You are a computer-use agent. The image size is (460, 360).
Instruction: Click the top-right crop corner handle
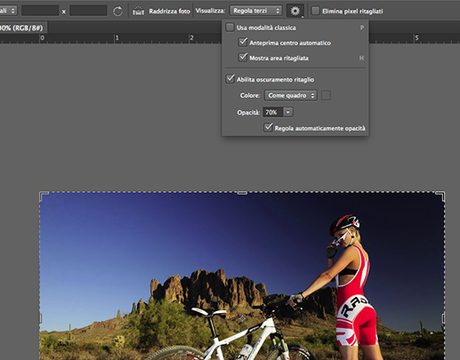coord(441,196)
